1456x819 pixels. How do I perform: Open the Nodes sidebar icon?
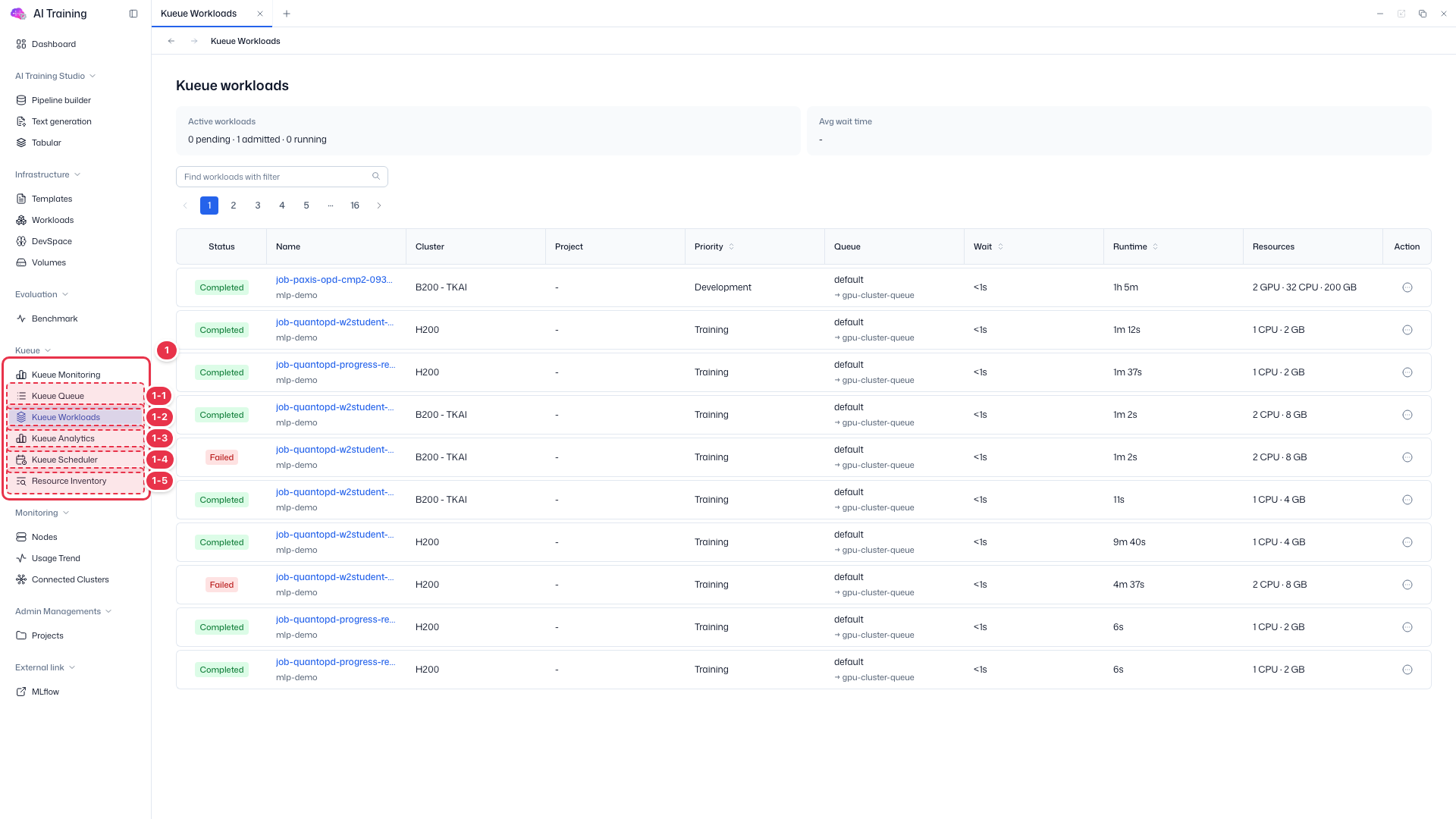pyautogui.click(x=21, y=537)
